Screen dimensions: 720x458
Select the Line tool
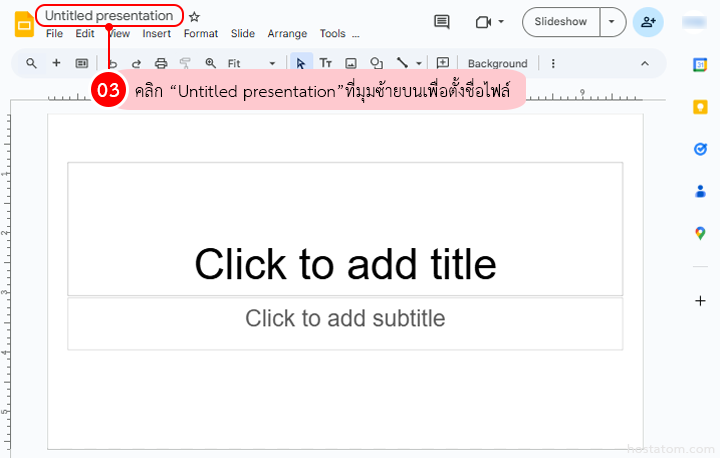click(x=402, y=63)
